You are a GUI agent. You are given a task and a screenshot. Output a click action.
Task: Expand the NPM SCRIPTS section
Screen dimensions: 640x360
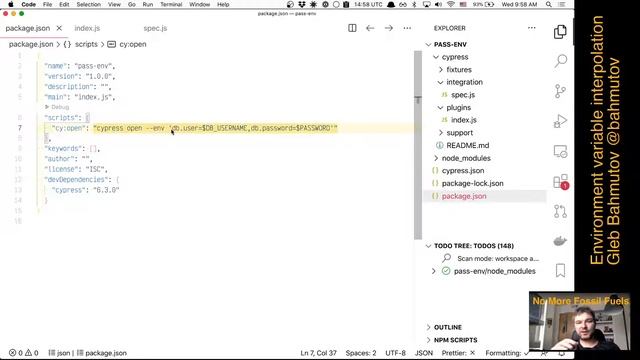point(428,340)
